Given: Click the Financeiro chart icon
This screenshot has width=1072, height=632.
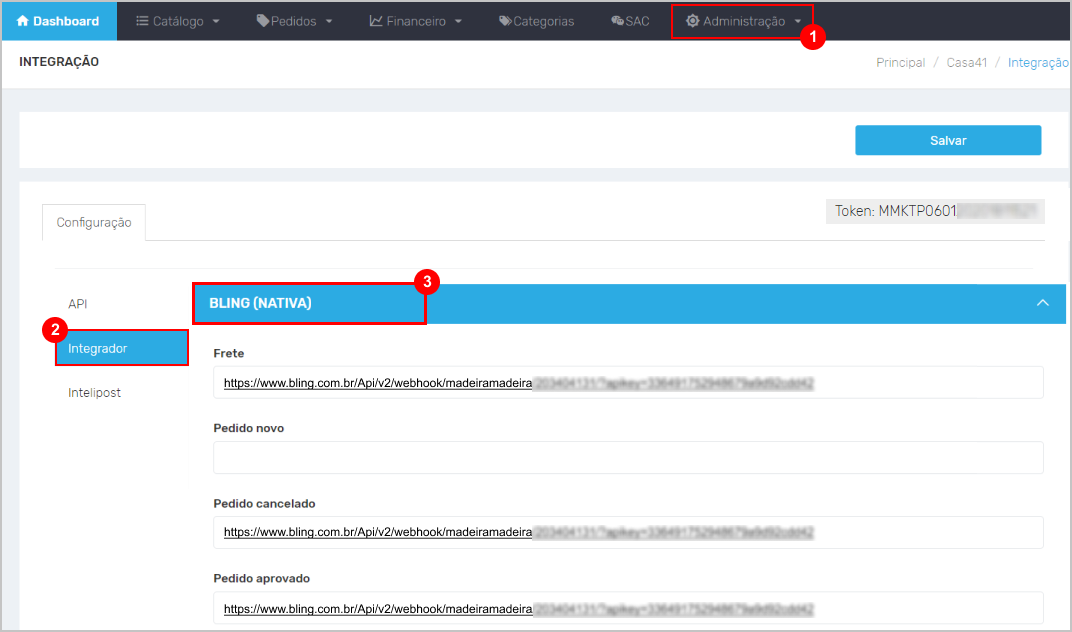Looking at the screenshot, I should [x=376, y=21].
